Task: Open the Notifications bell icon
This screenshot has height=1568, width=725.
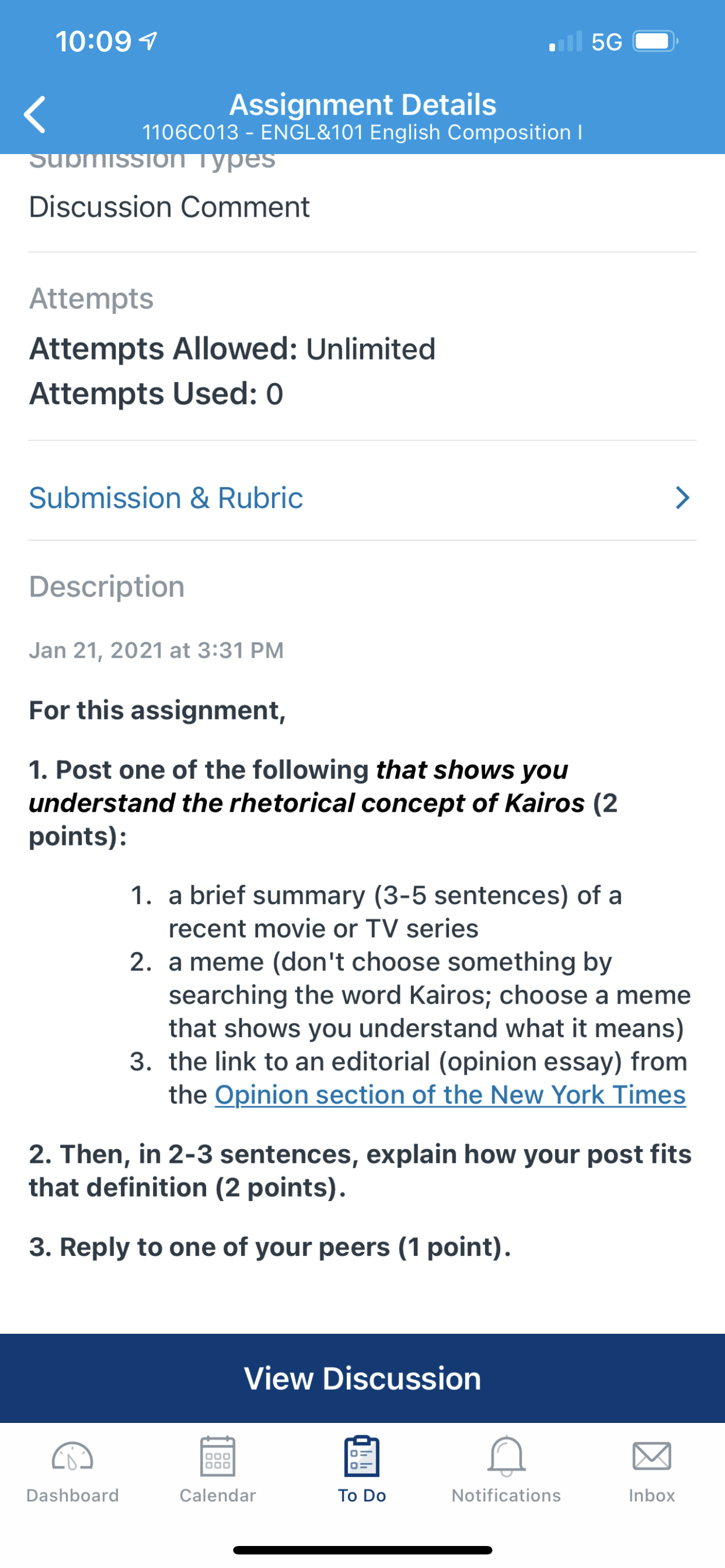Action: (506, 1457)
